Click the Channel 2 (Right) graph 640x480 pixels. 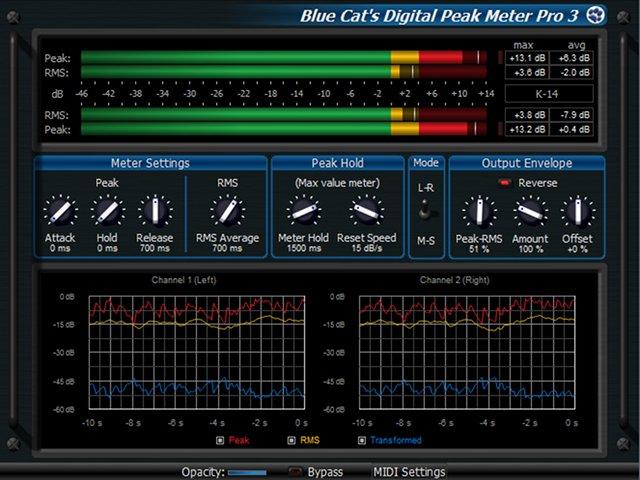[x=467, y=353]
